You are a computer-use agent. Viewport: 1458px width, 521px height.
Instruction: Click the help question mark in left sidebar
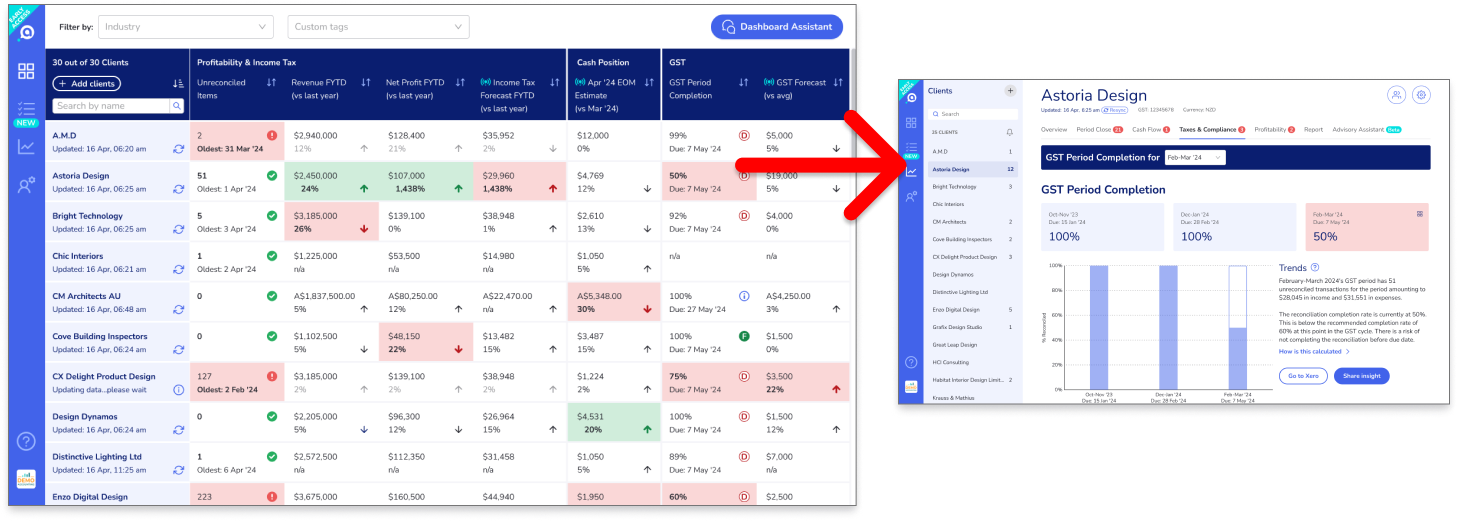pyautogui.click(x=26, y=441)
